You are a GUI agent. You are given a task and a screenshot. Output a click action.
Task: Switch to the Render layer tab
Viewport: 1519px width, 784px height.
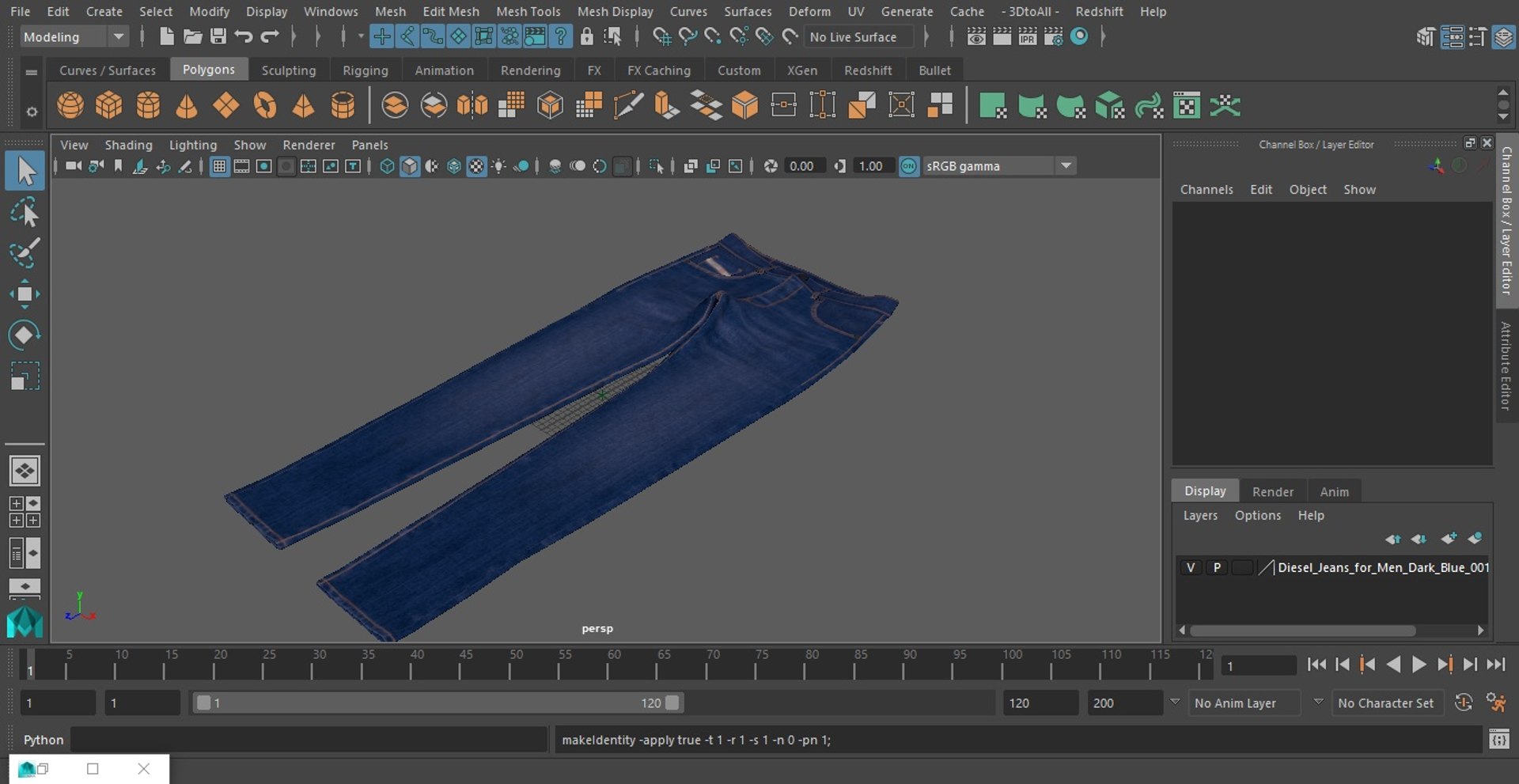[1272, 491]
